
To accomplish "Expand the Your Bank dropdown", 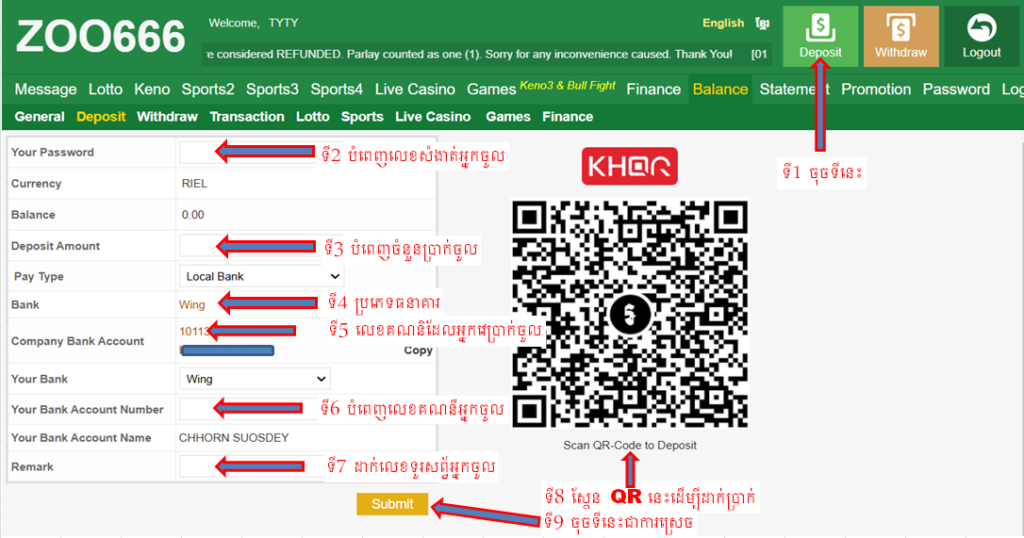I will [x=255, y=379].
